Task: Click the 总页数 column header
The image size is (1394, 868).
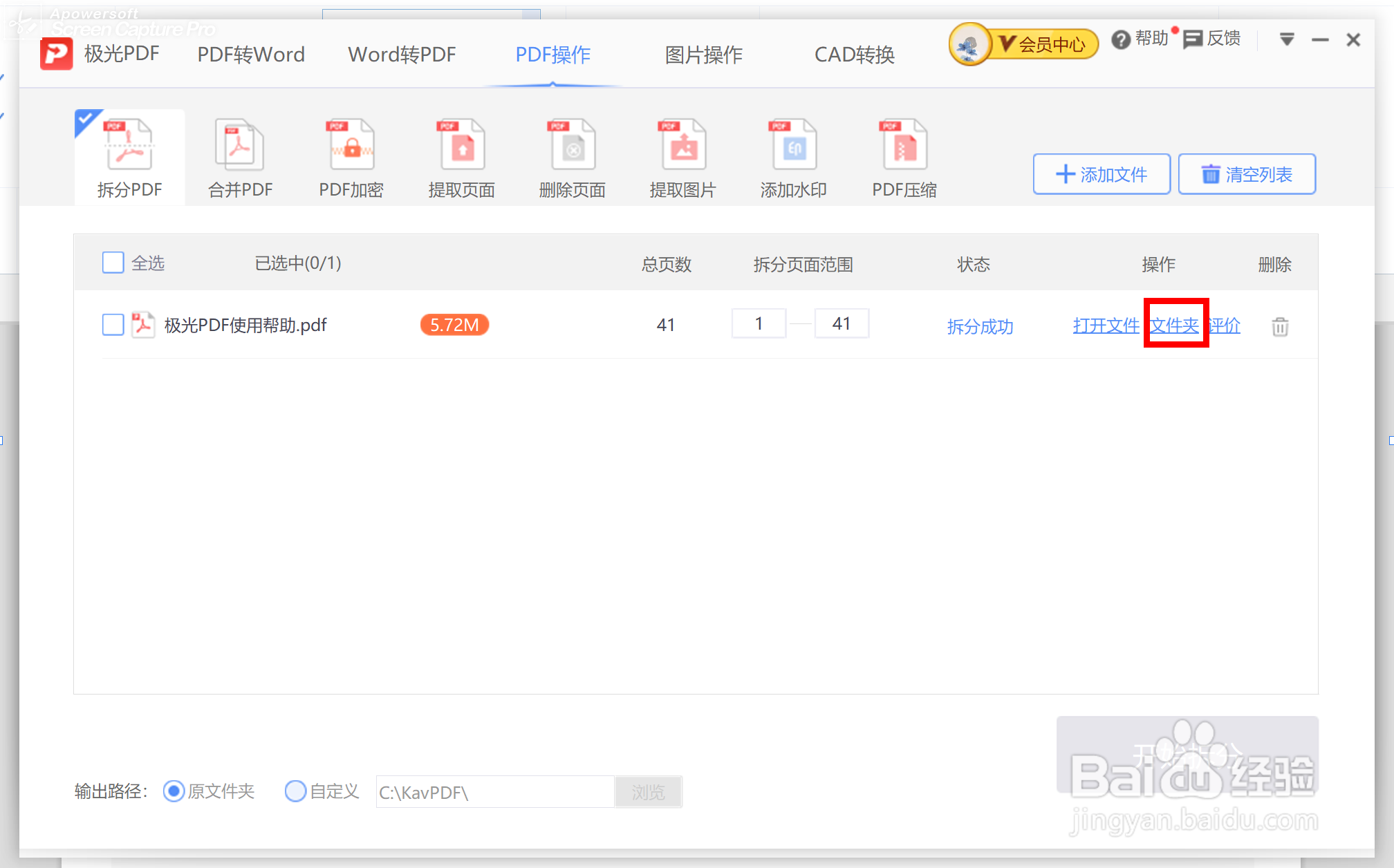Action: [666, 264]
